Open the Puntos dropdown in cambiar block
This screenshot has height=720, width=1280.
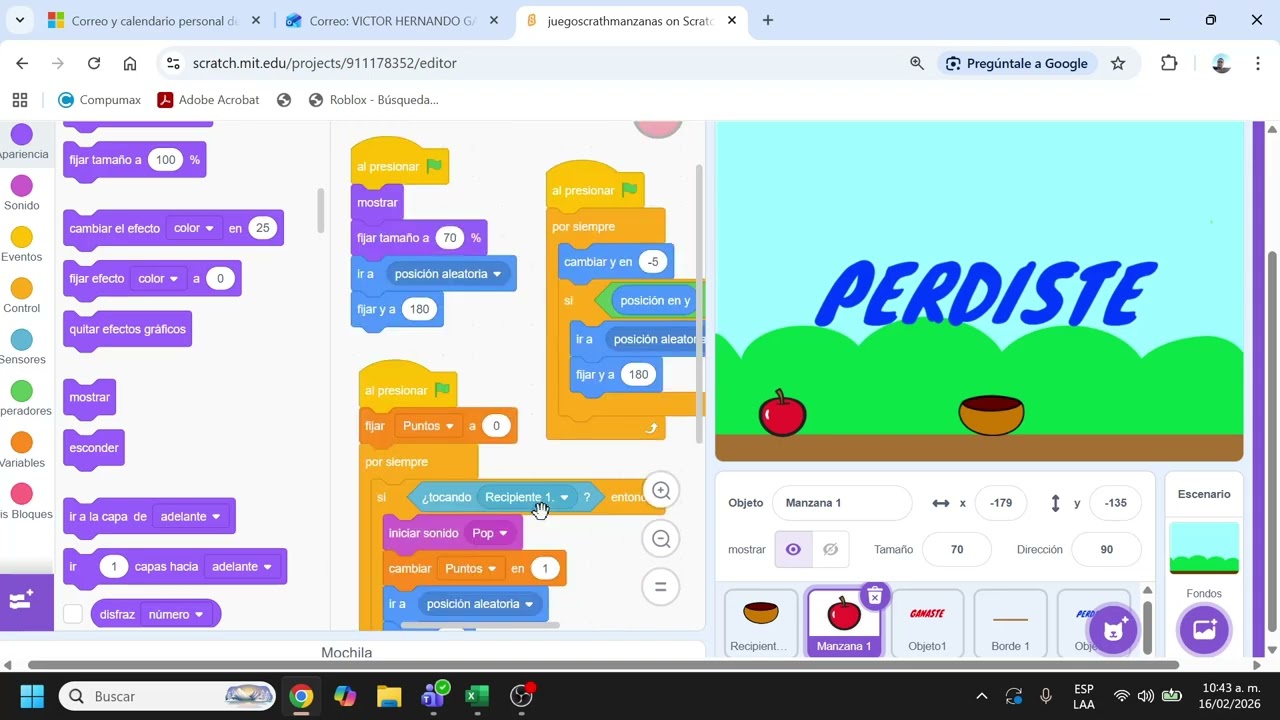(x=470, y=568)
